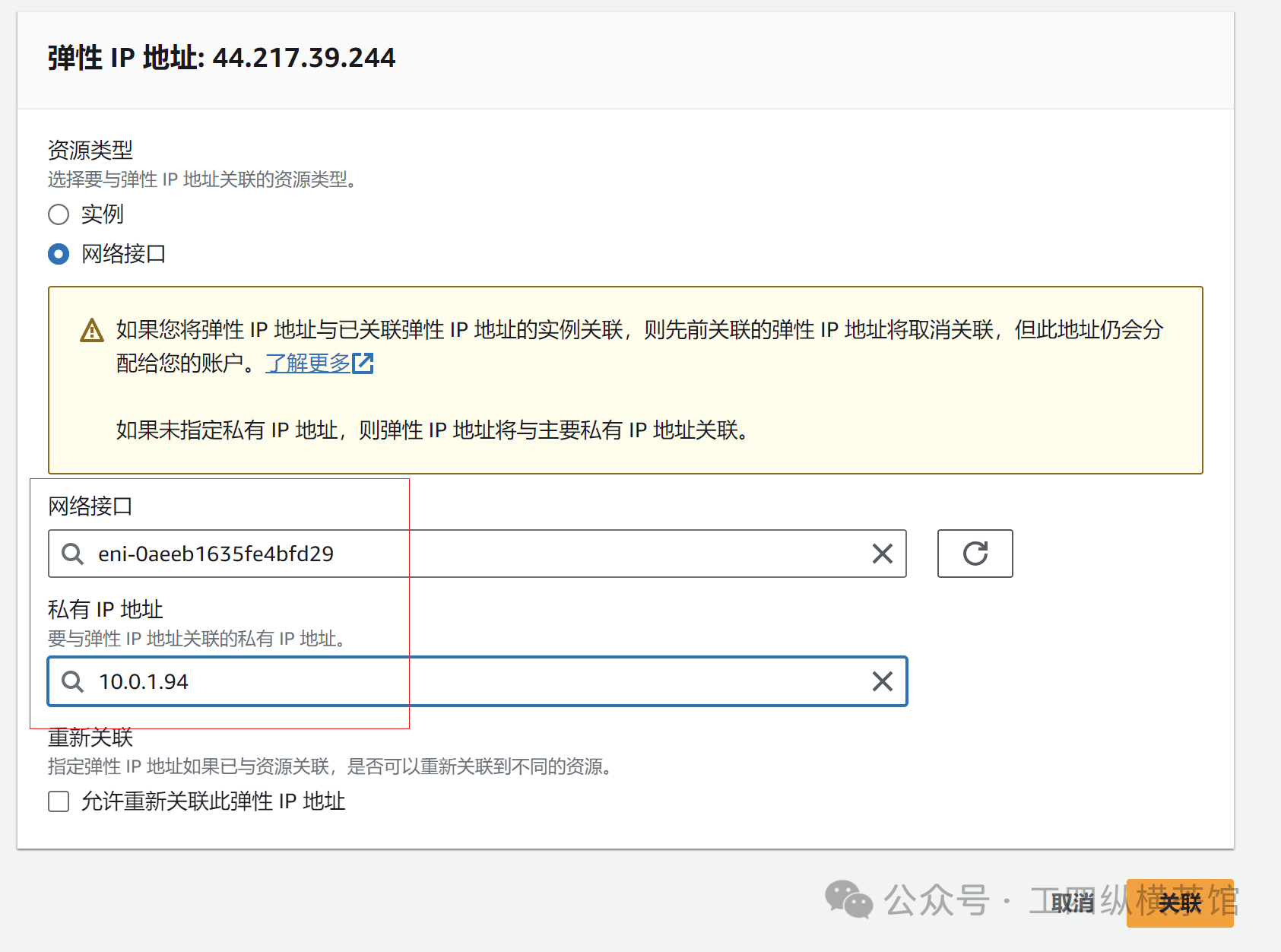The width and height of the screenshot is (1281, 952).
Task: Refresh the network interface list
Action: 975,554
